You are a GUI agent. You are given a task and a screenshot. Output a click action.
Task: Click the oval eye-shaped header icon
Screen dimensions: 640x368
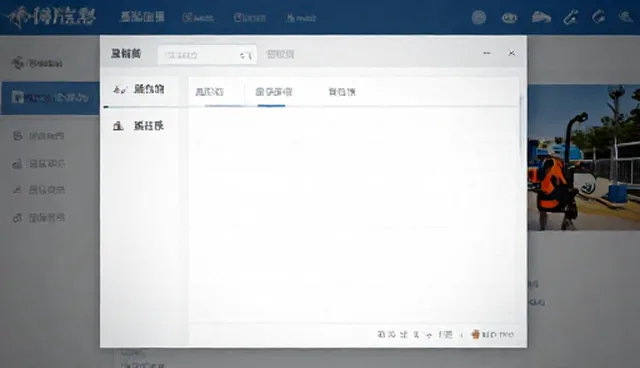click(509, 18)
